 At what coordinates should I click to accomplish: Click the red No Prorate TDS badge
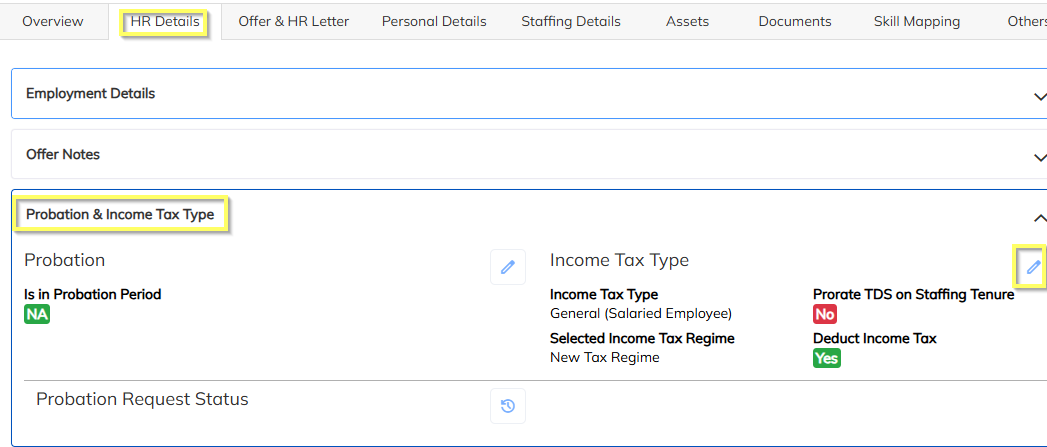pos(825,314)
